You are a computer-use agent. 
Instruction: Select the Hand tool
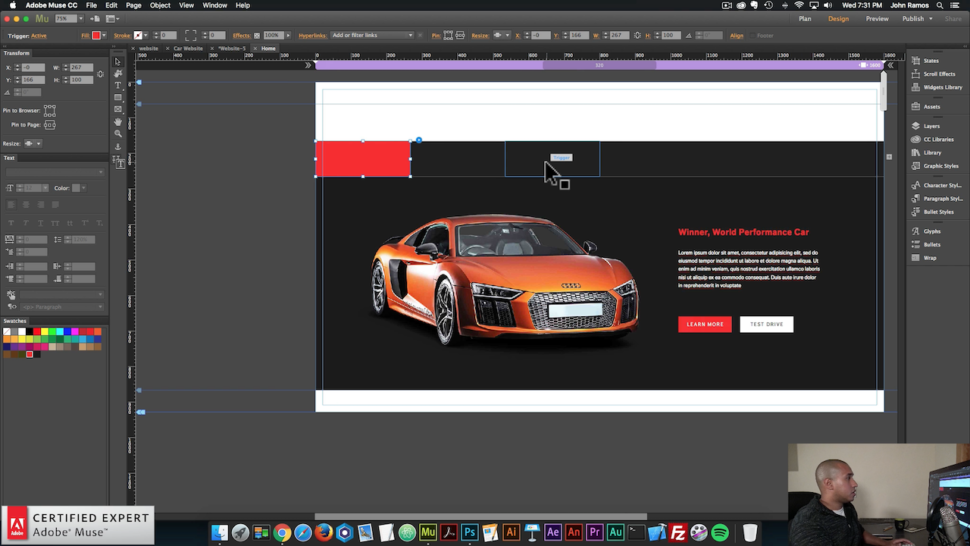118,122
